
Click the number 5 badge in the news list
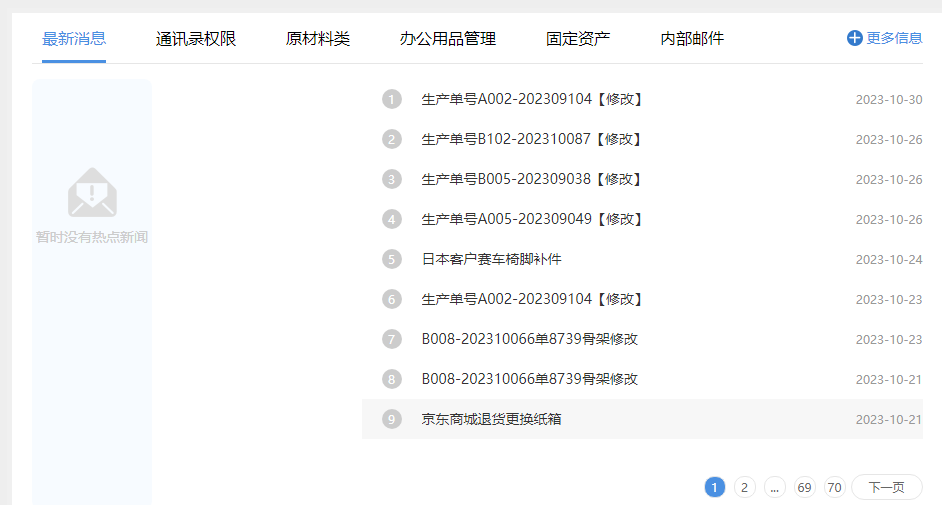[x=391, y=259]
